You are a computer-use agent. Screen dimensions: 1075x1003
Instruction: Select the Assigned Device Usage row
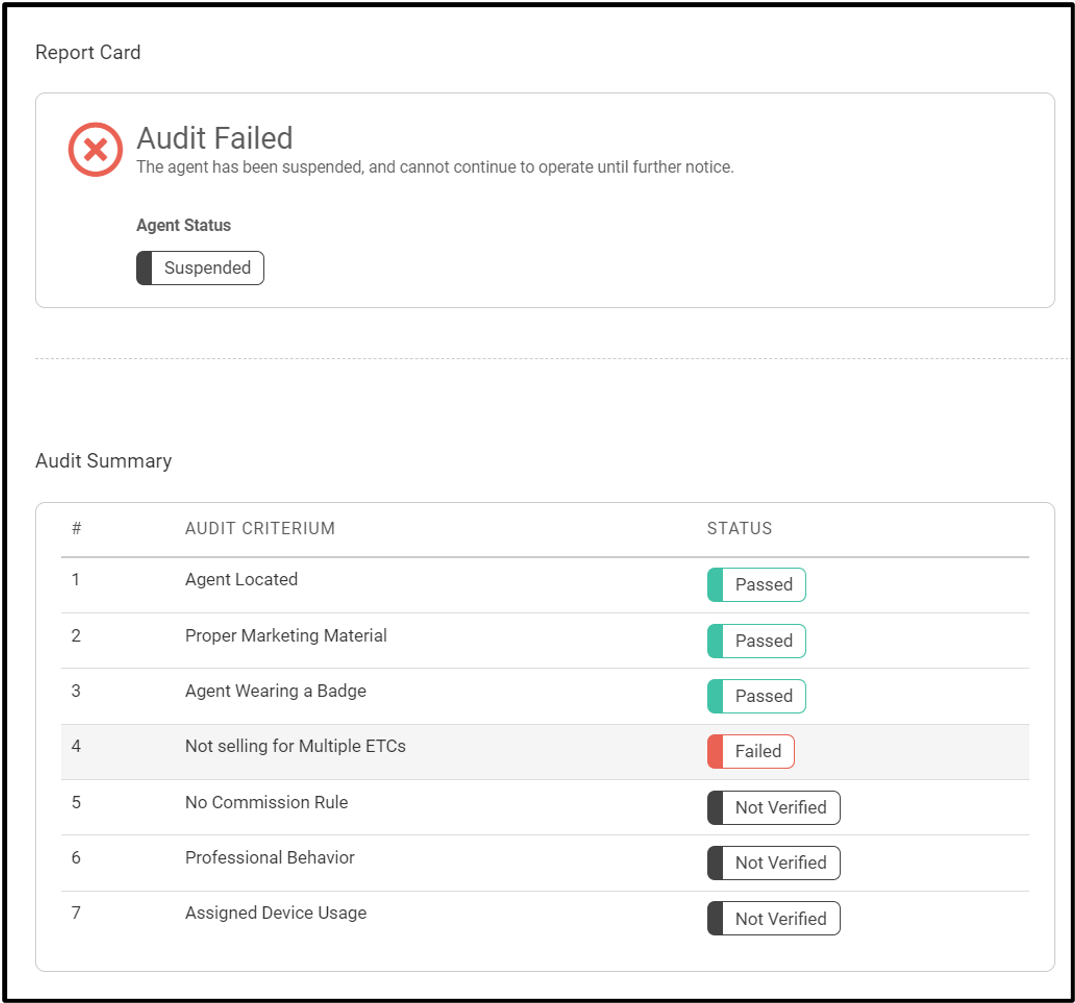[545, 919]
